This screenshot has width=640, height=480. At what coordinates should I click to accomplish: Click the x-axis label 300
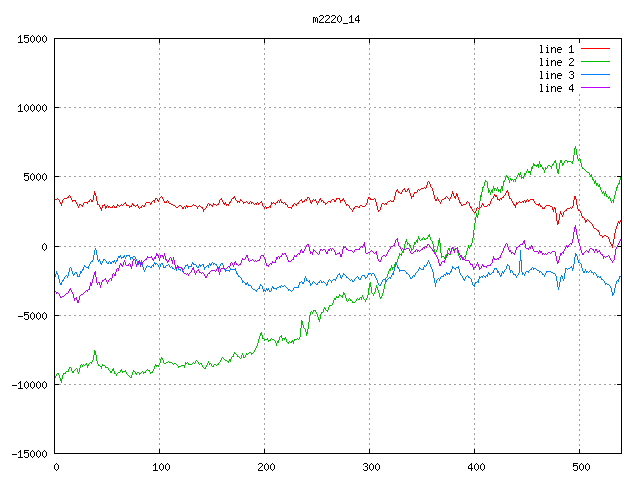coord(371,467)
